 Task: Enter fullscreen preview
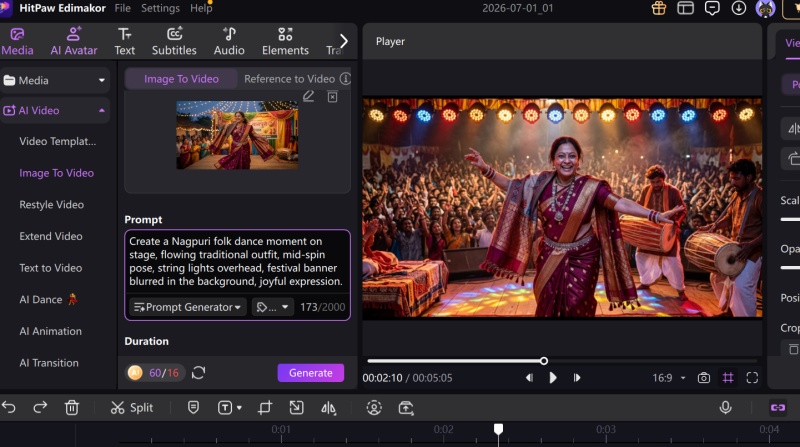tap(752, 378)
